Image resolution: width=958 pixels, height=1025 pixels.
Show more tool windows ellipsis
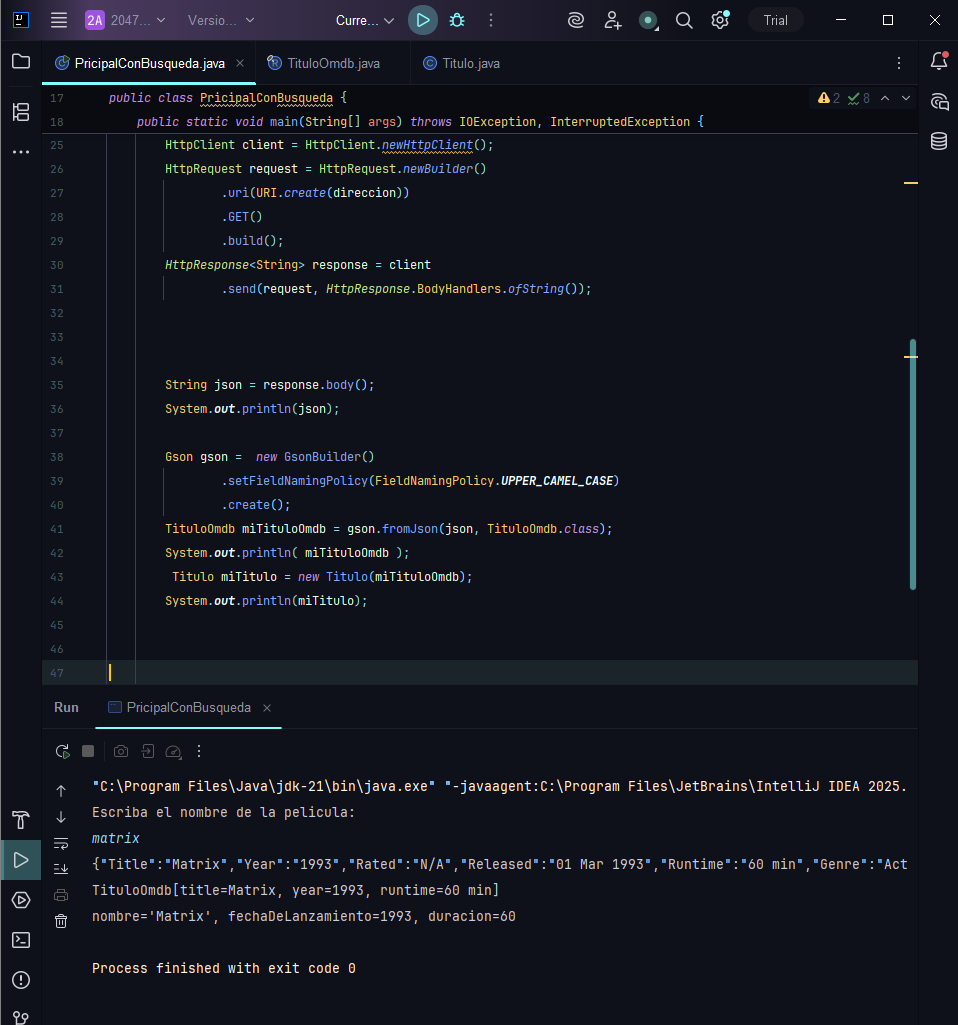pos(21,152)
